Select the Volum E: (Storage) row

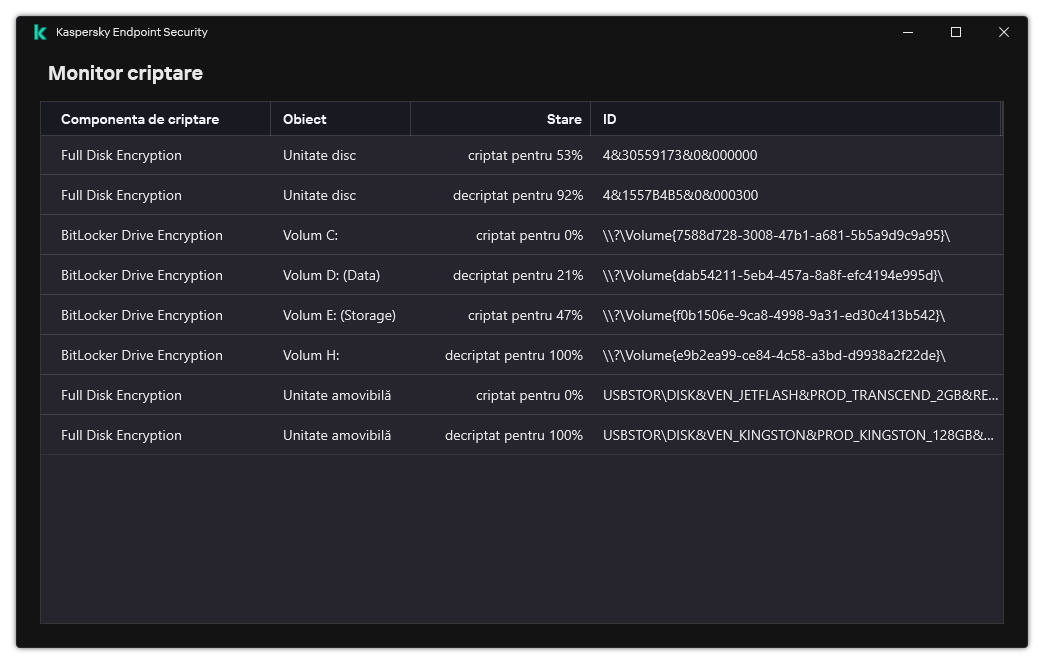[x=339, y=315]
